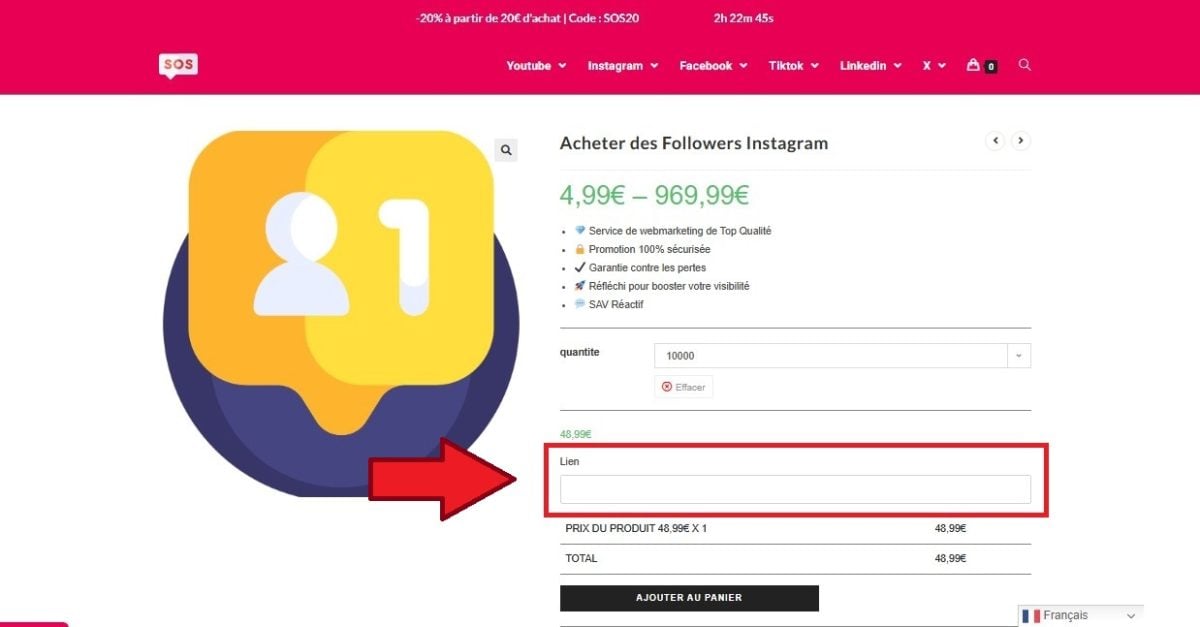Open the quantite dropdown showing 10000
Screen dimensions: 1200x627
[x=842, y=356]
